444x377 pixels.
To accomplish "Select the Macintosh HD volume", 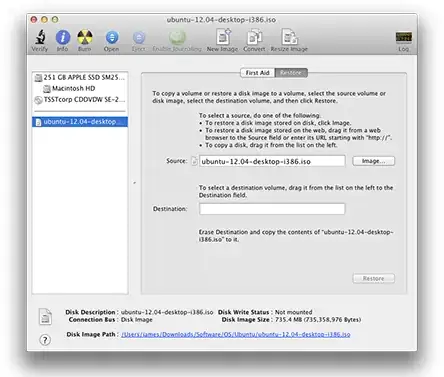I will tap(70, 88).
